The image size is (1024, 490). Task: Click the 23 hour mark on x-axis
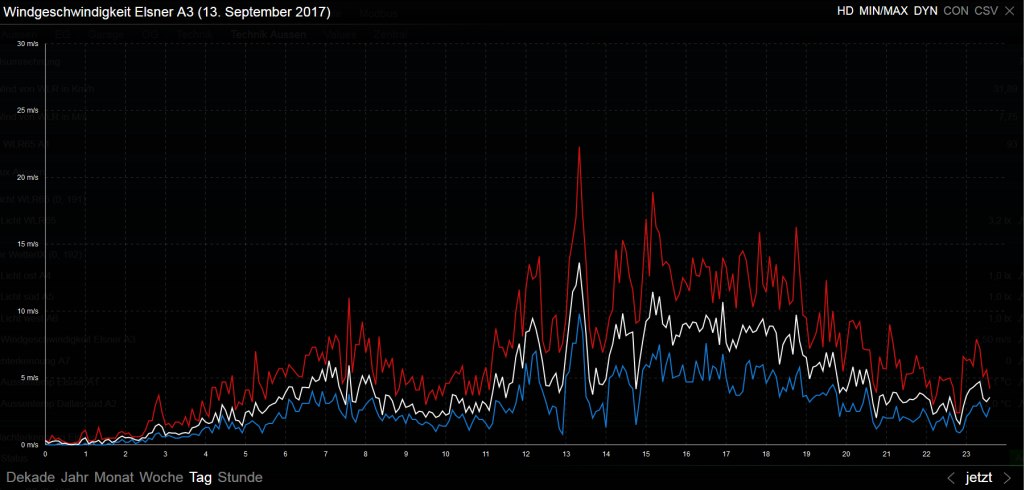(966, 453)
